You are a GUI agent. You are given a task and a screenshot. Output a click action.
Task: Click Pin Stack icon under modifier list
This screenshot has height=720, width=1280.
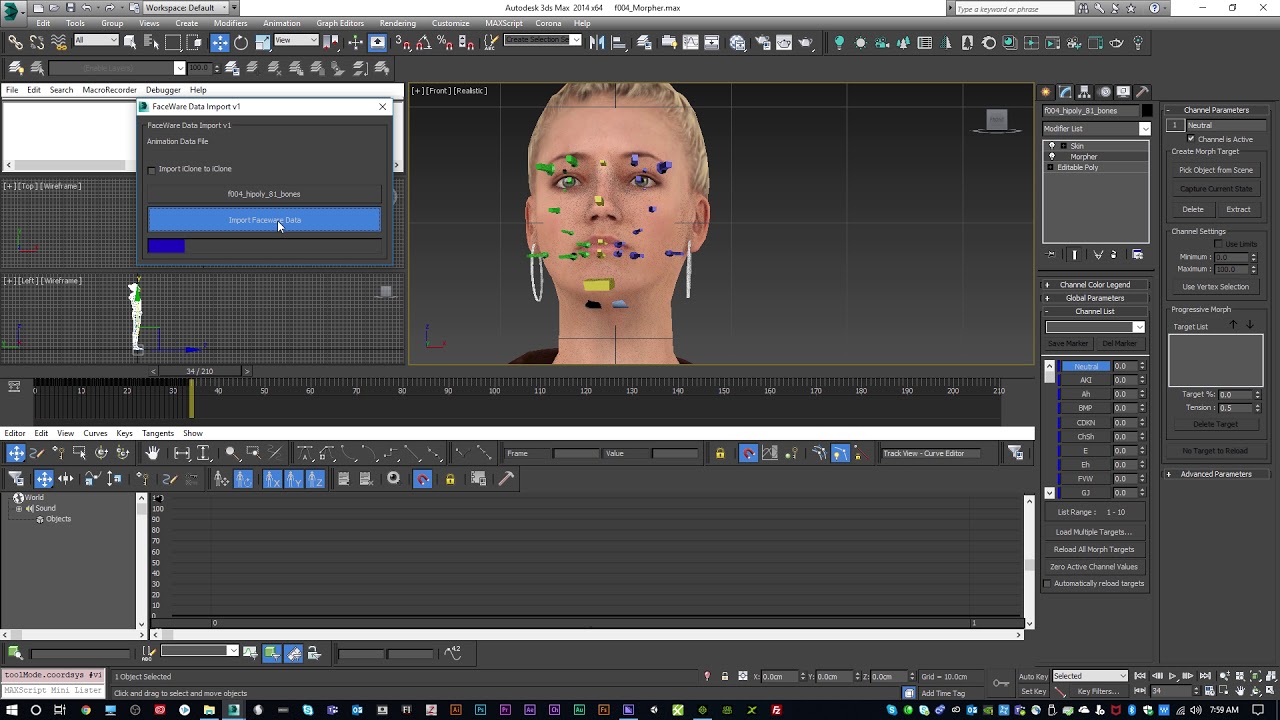click(x=1052, y=255)
